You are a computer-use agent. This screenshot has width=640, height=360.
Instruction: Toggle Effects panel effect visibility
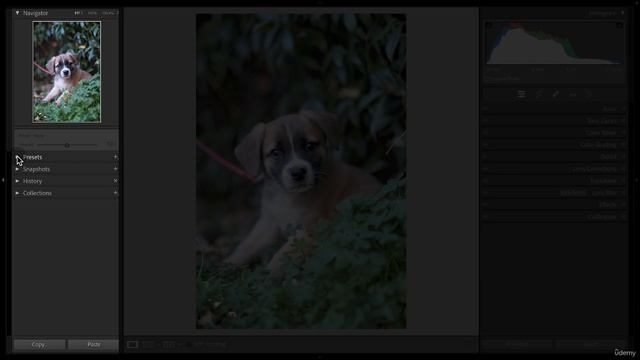pos(486,204)
